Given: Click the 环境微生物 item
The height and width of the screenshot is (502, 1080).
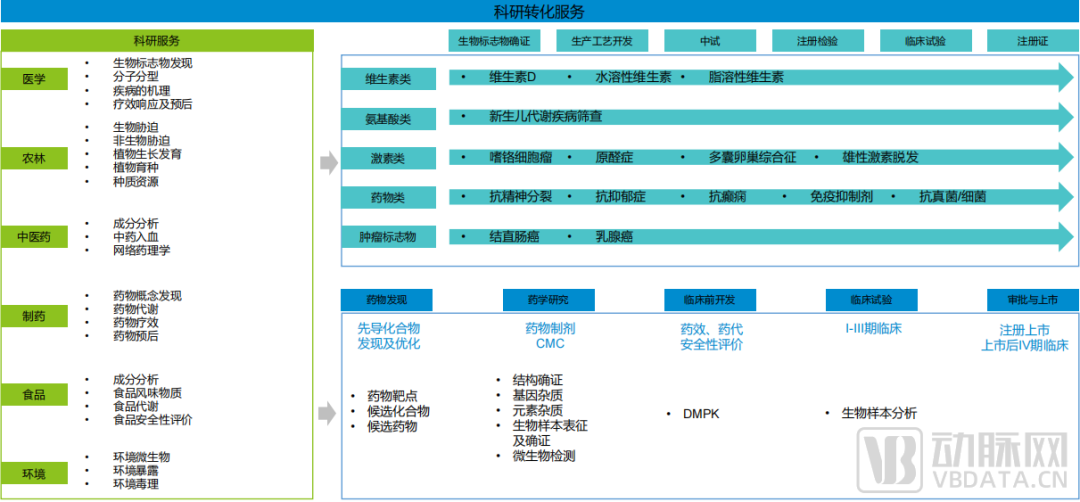Looking at the screenshot, I should 141,457.
